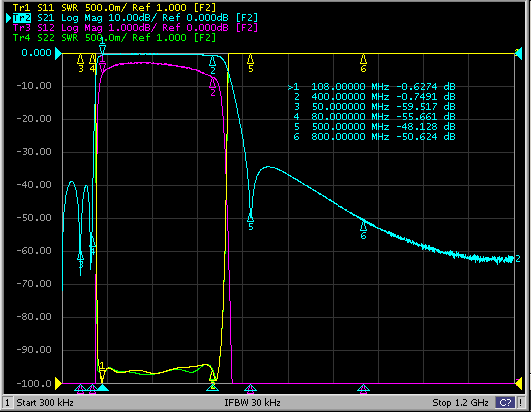This screenshot has height=412, width=531.
Task: Click the Start 300 kHz frequency field
Action: point(45,403)
